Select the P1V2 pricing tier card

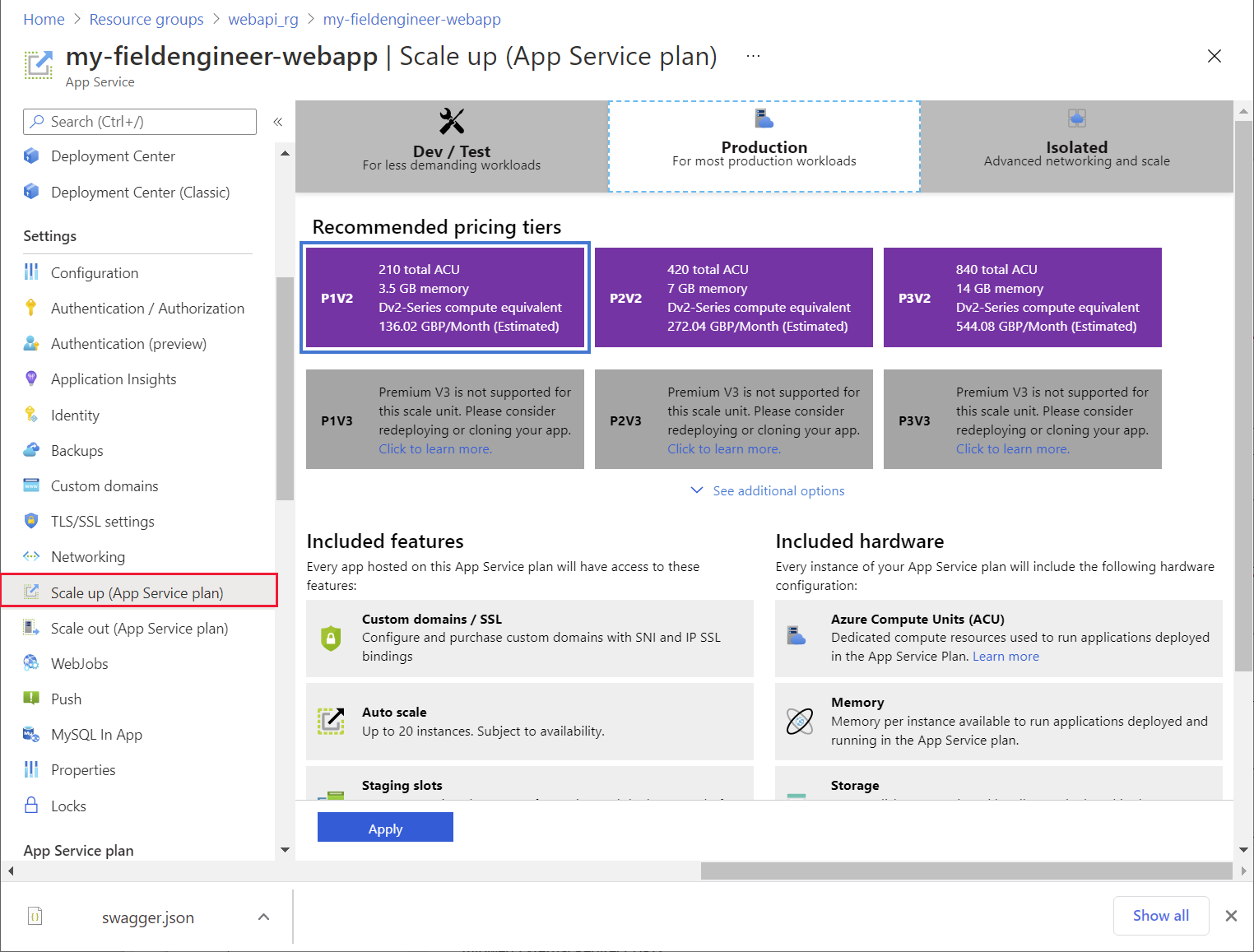tap(445, 298)
